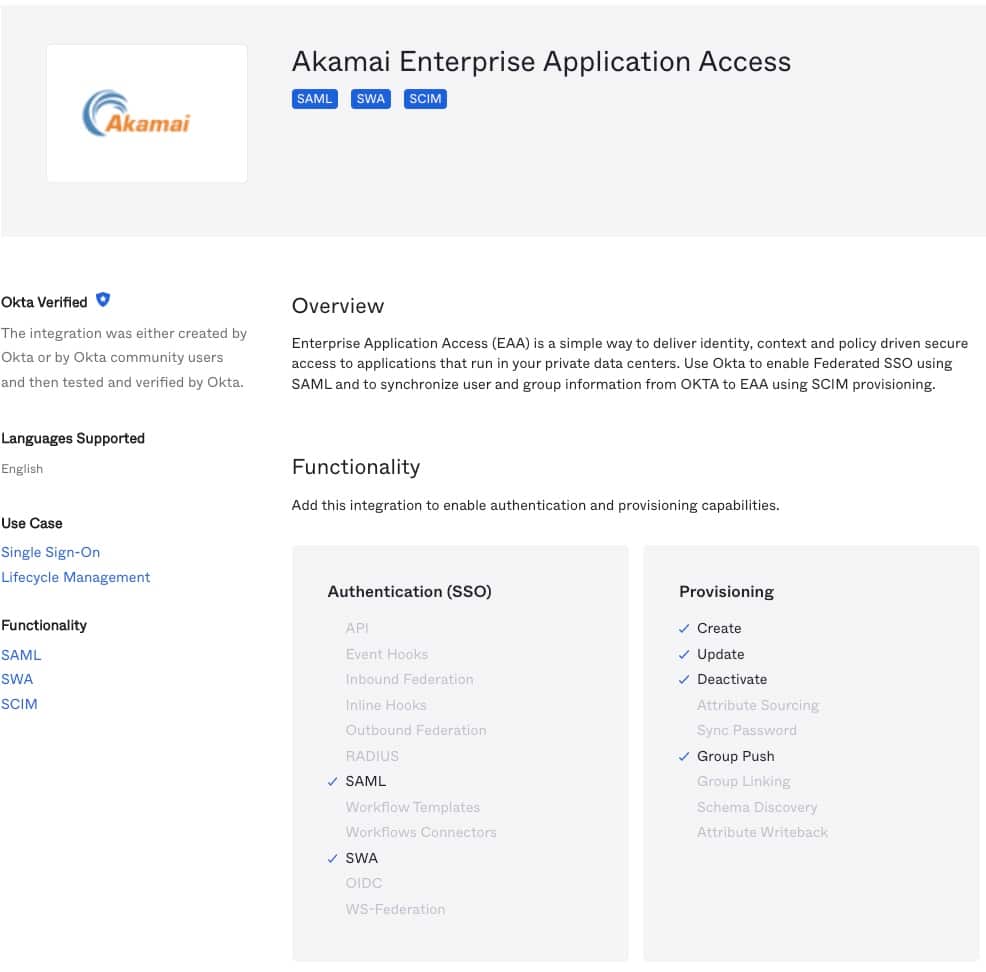Click the SAML badge under the title
Image resolution: width=986 pixels, height=972 pixels.
tap(314, 99)
